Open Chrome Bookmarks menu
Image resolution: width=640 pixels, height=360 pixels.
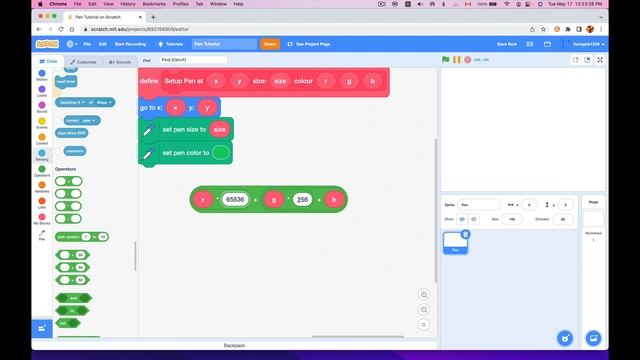154,4
